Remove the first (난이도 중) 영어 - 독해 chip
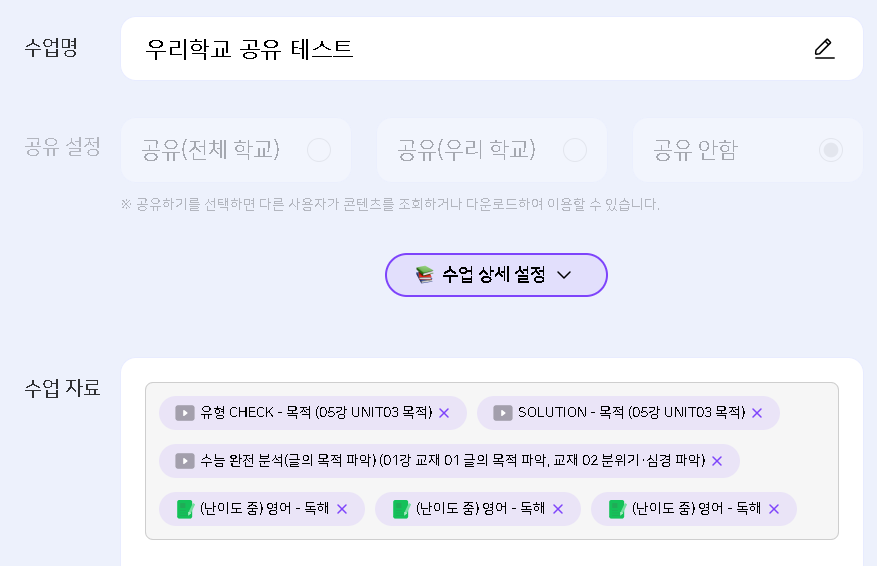877x566 pixels. pyautogui.click(x=341, y=509)
